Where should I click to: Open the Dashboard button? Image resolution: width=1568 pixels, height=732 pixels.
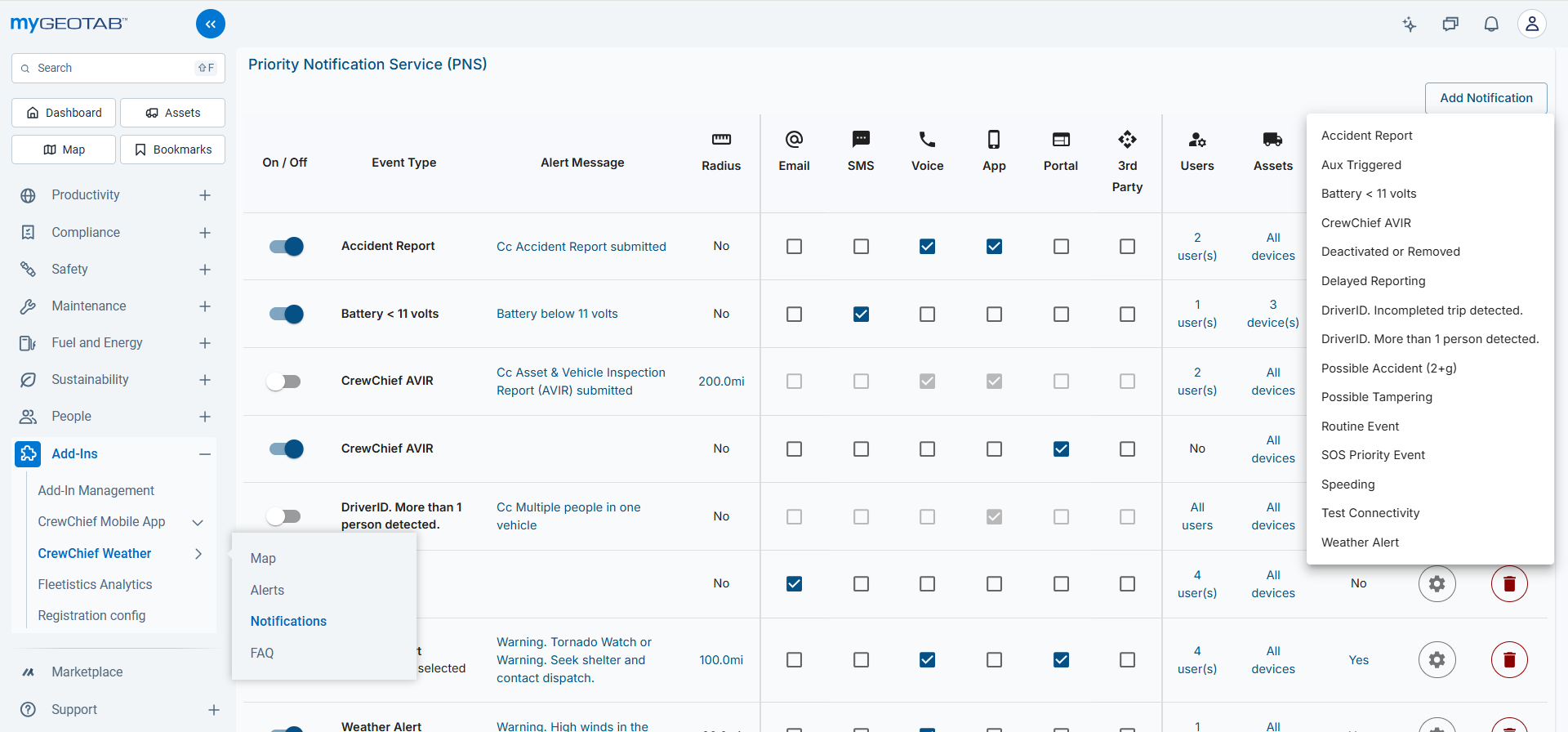click(x=65, y=113)
